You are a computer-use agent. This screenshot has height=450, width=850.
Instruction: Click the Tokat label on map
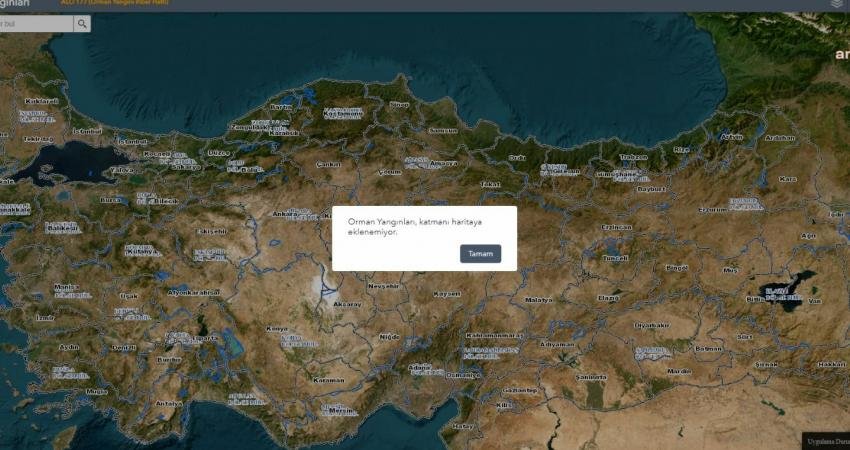click(490, 184)
